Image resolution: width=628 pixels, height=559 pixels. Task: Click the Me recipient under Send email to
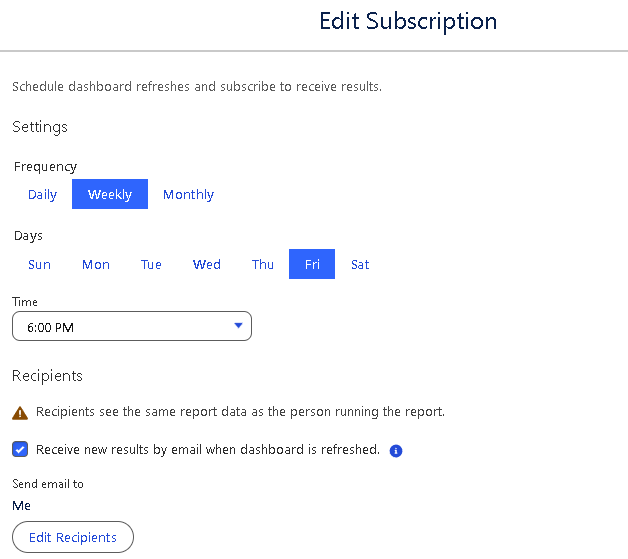(22, 506)
